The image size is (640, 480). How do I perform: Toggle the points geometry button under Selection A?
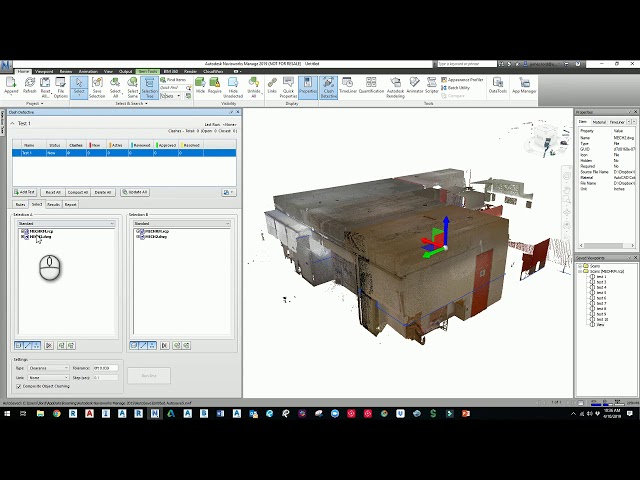[36, 346]
